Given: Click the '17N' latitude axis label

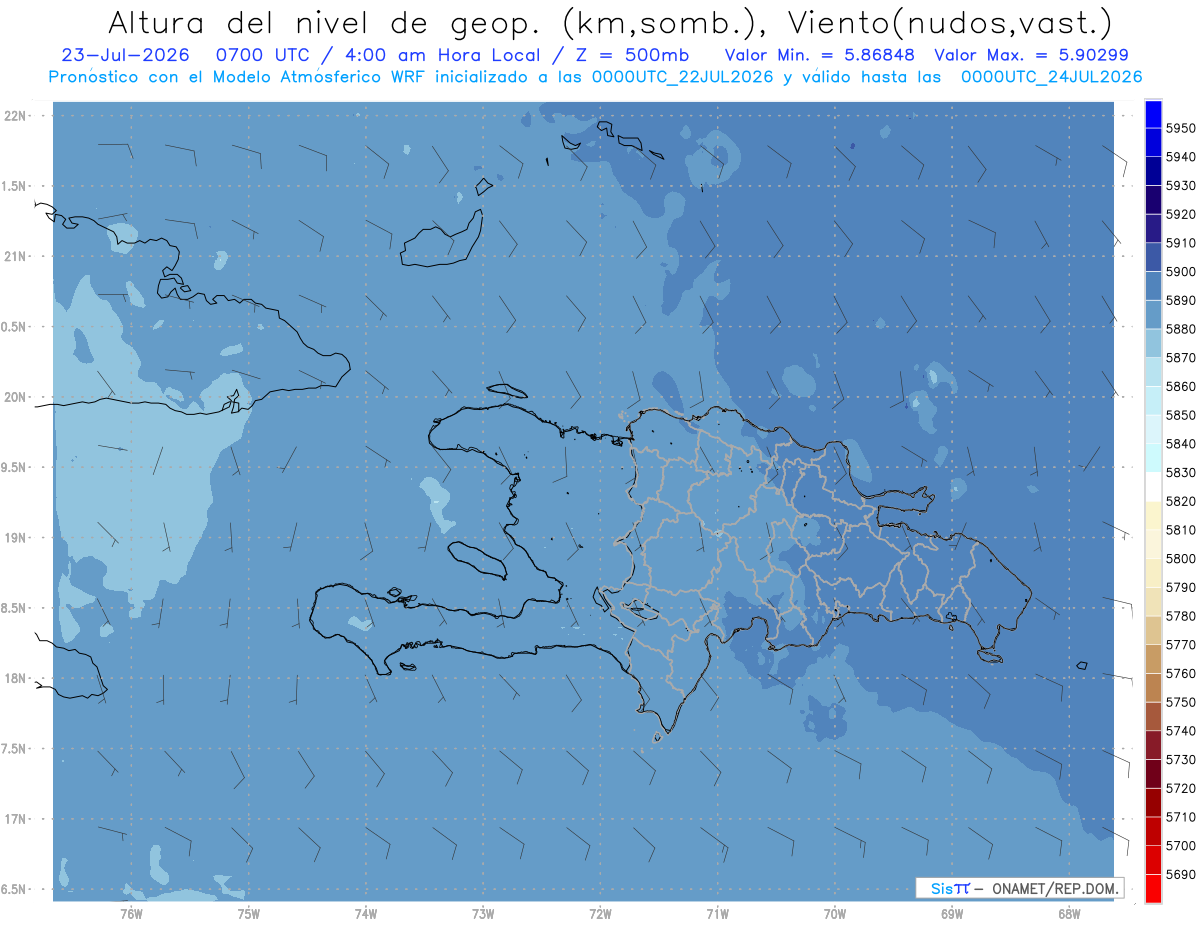Looking at the screenshot, I should click(16, 819).
